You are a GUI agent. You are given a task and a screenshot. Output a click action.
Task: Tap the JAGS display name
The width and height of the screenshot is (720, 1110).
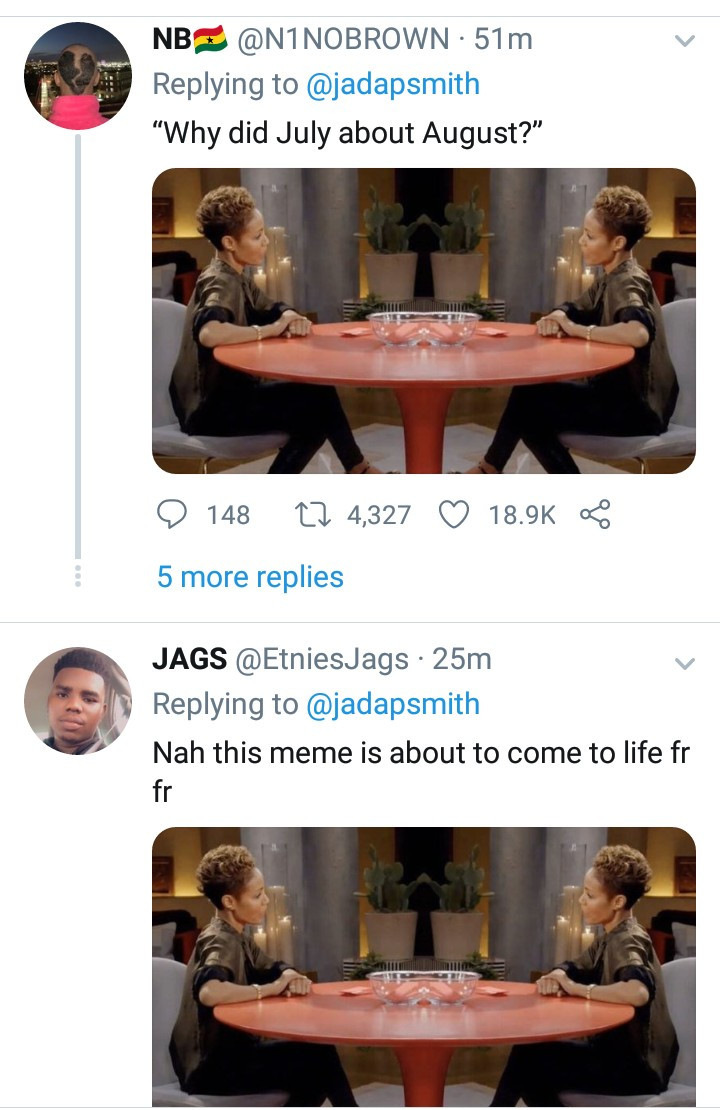[x=188, y=659]
